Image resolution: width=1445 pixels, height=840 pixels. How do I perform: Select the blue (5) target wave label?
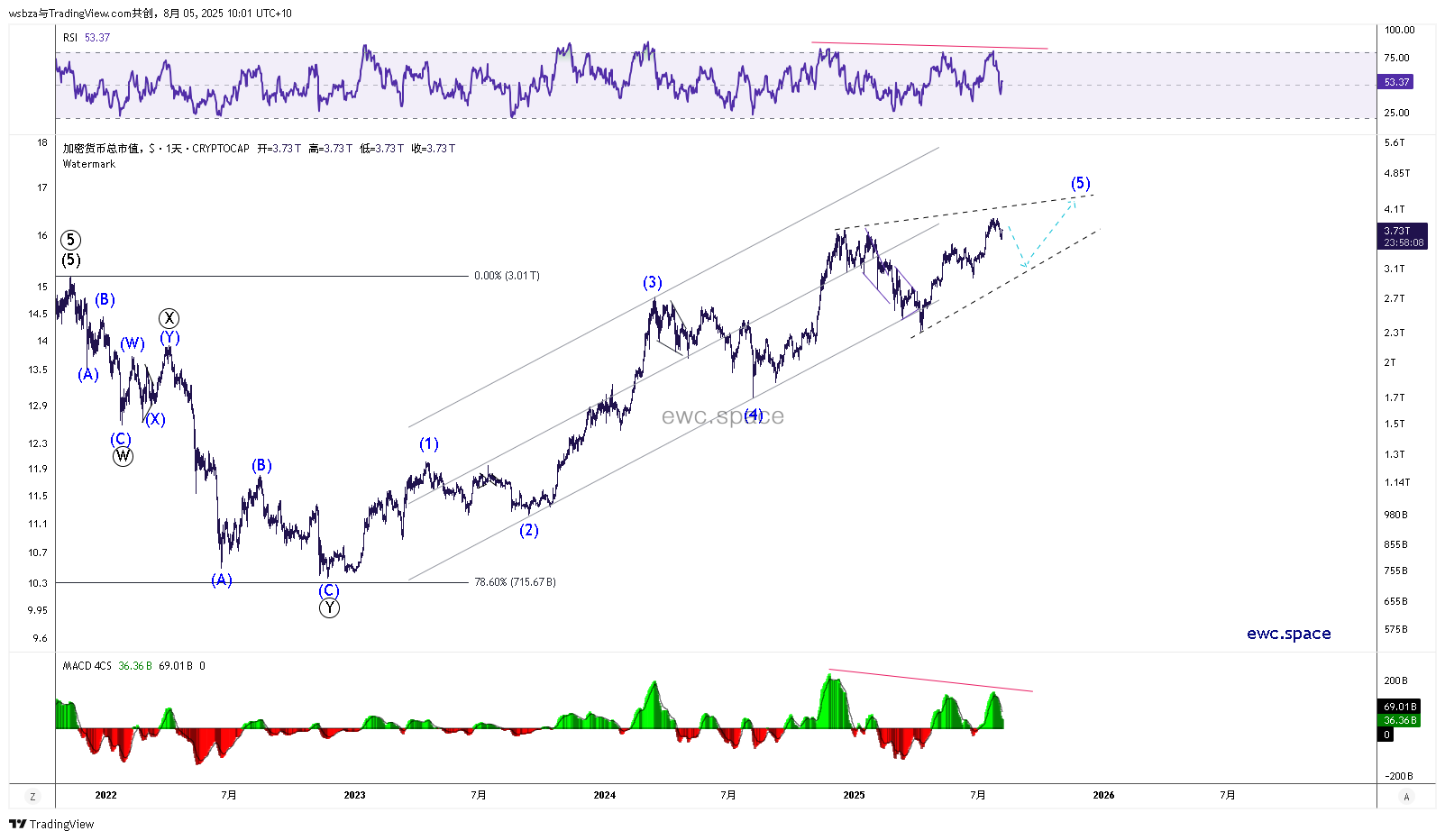1080,184
